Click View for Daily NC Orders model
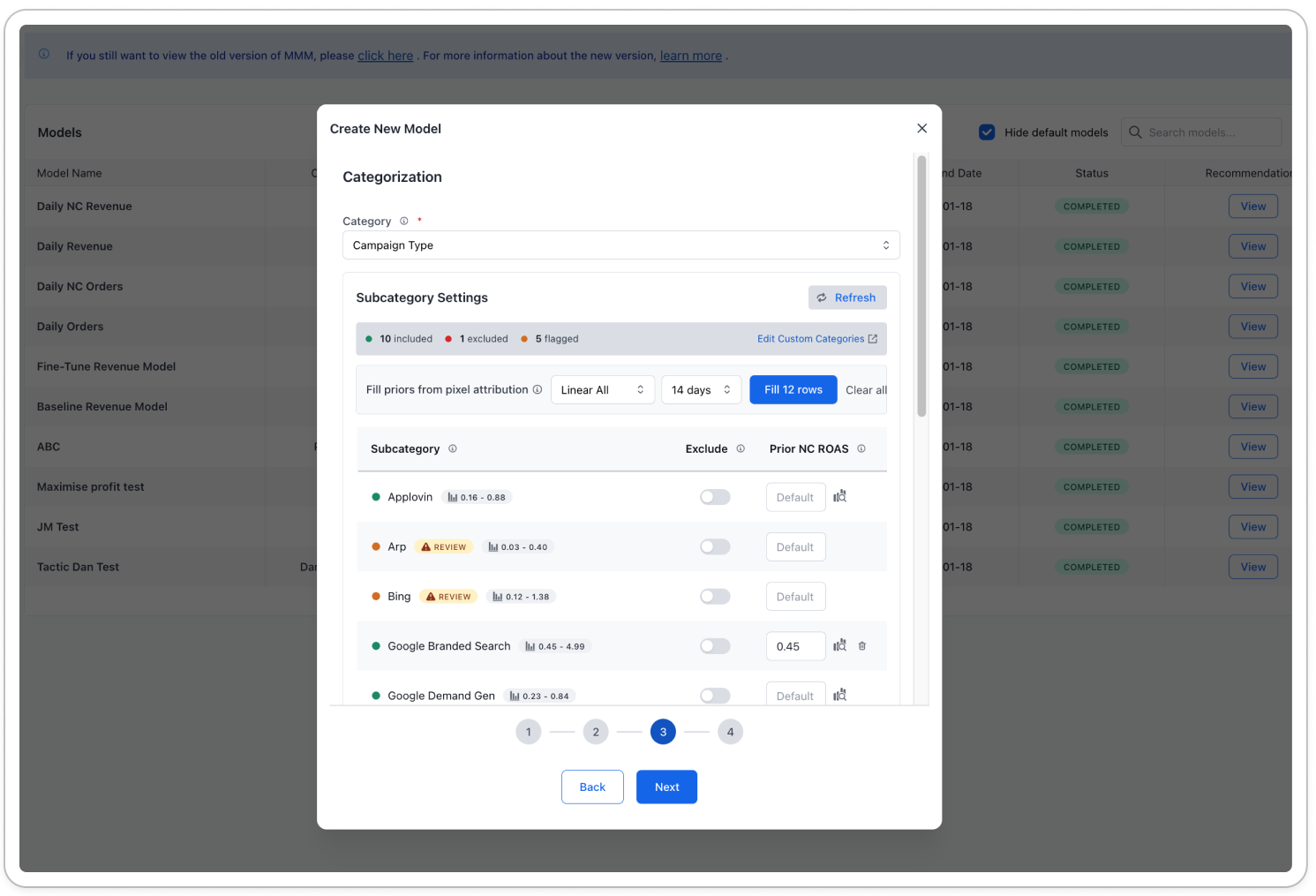 1253,286
